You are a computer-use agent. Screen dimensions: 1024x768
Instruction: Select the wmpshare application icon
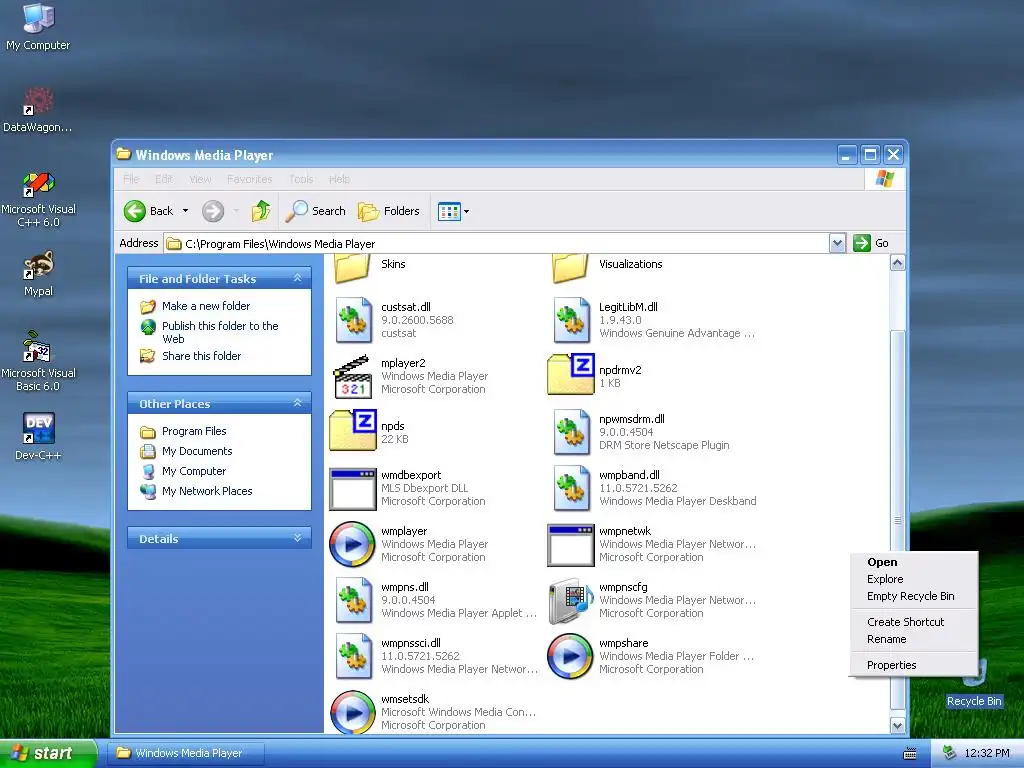click(x=571, y=656)
